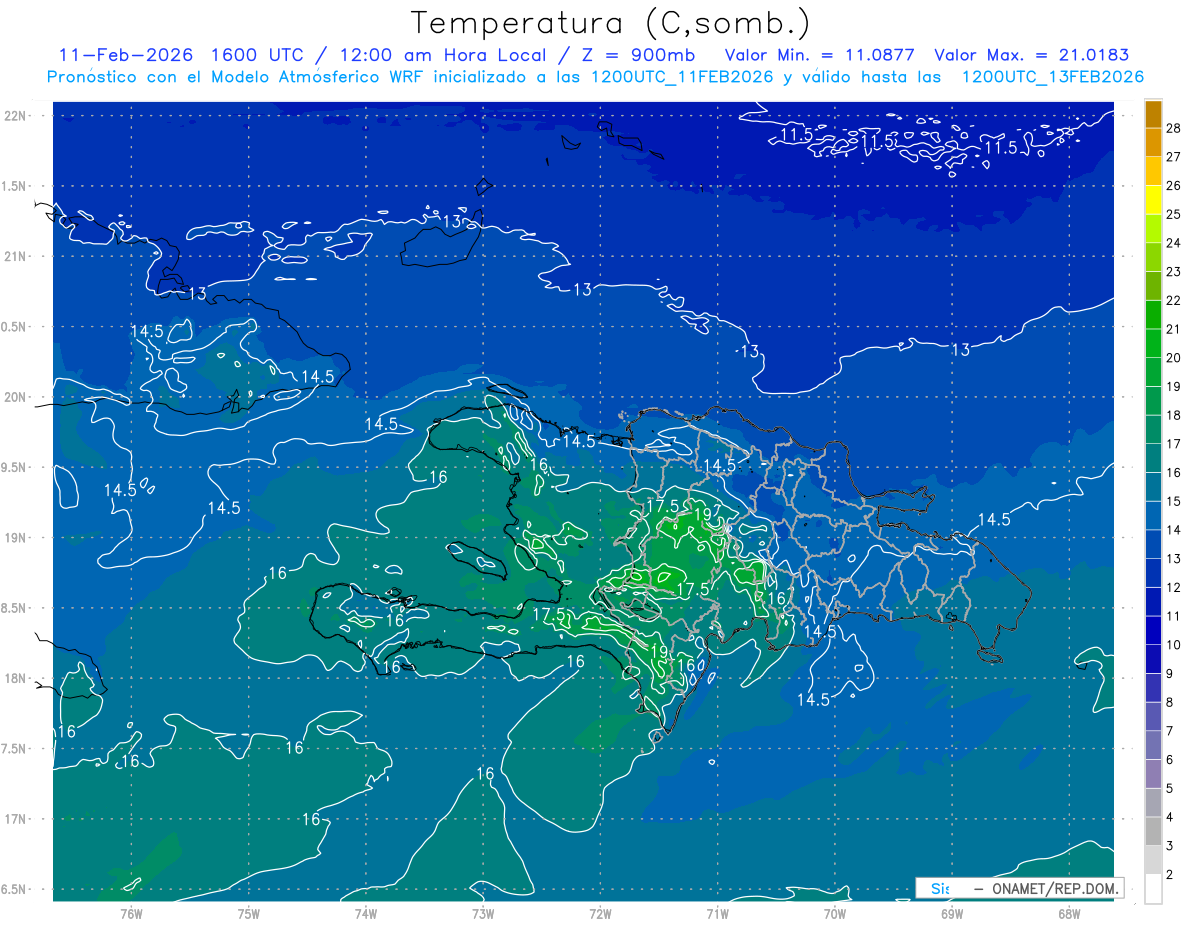Click the "19N" latitude label
Viewport: 1200px width, 927px height.
[15, 537]
